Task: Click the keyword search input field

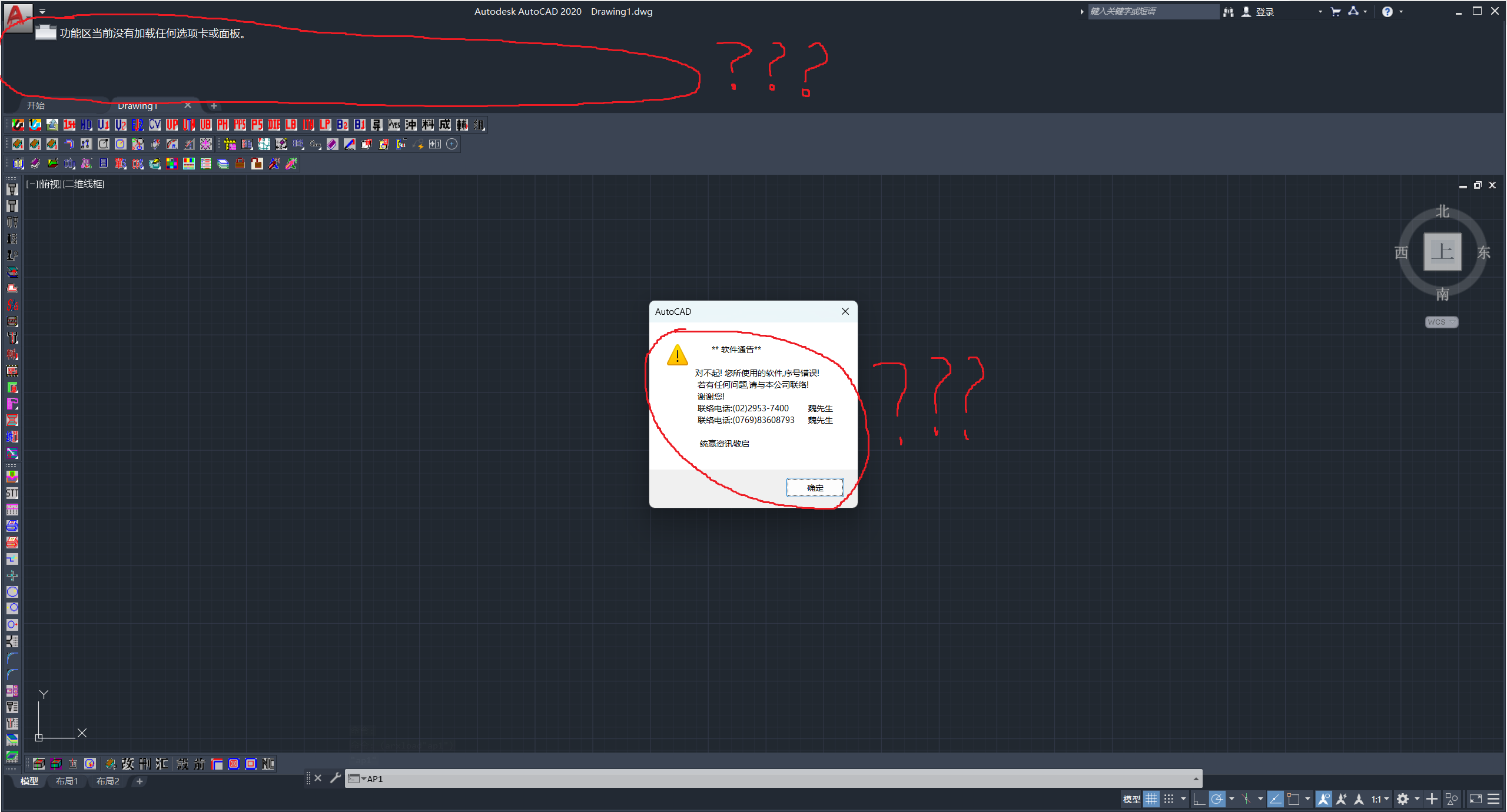Action: tap(1153, 11)
